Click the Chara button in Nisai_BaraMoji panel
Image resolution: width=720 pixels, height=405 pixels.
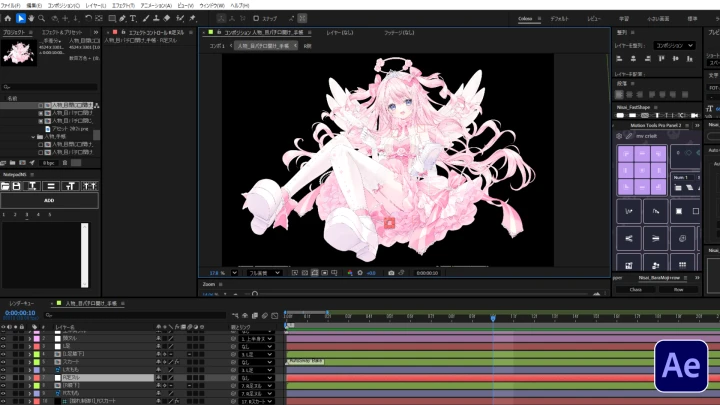pyautogui.click(x=636, y=290)
